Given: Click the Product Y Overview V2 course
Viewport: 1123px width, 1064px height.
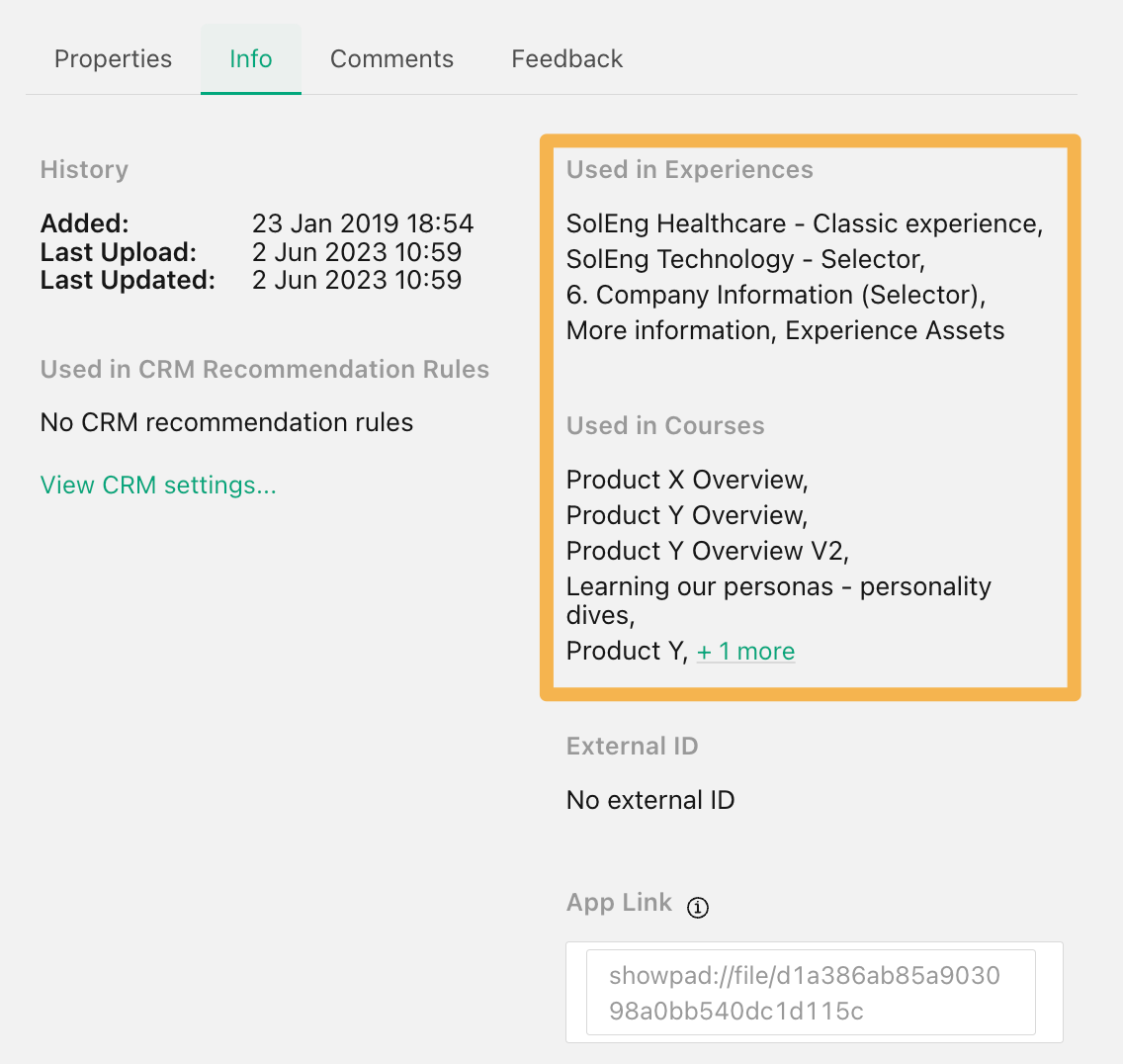Looking at the screenshot, I should point(708,551).
